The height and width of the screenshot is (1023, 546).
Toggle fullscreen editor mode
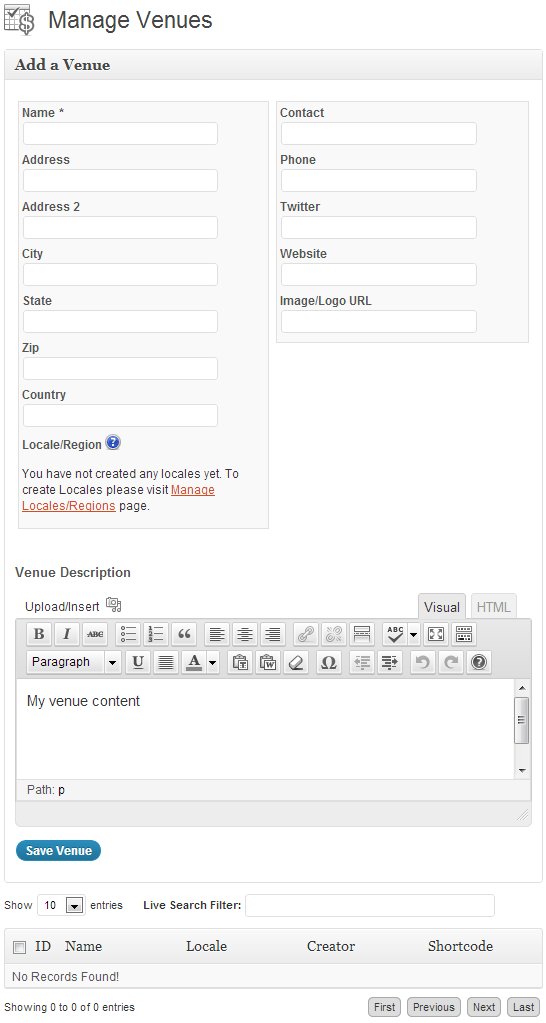(x=436, y=634)
